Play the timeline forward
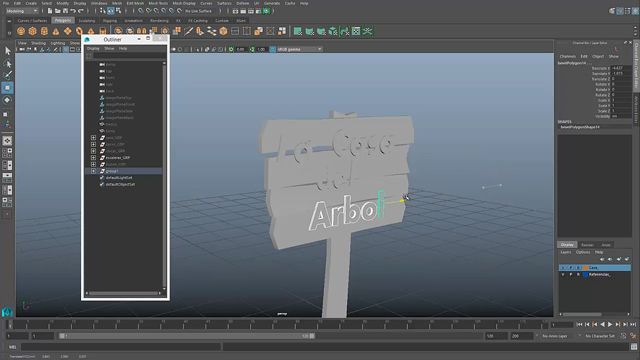 [x=610, y=324]
